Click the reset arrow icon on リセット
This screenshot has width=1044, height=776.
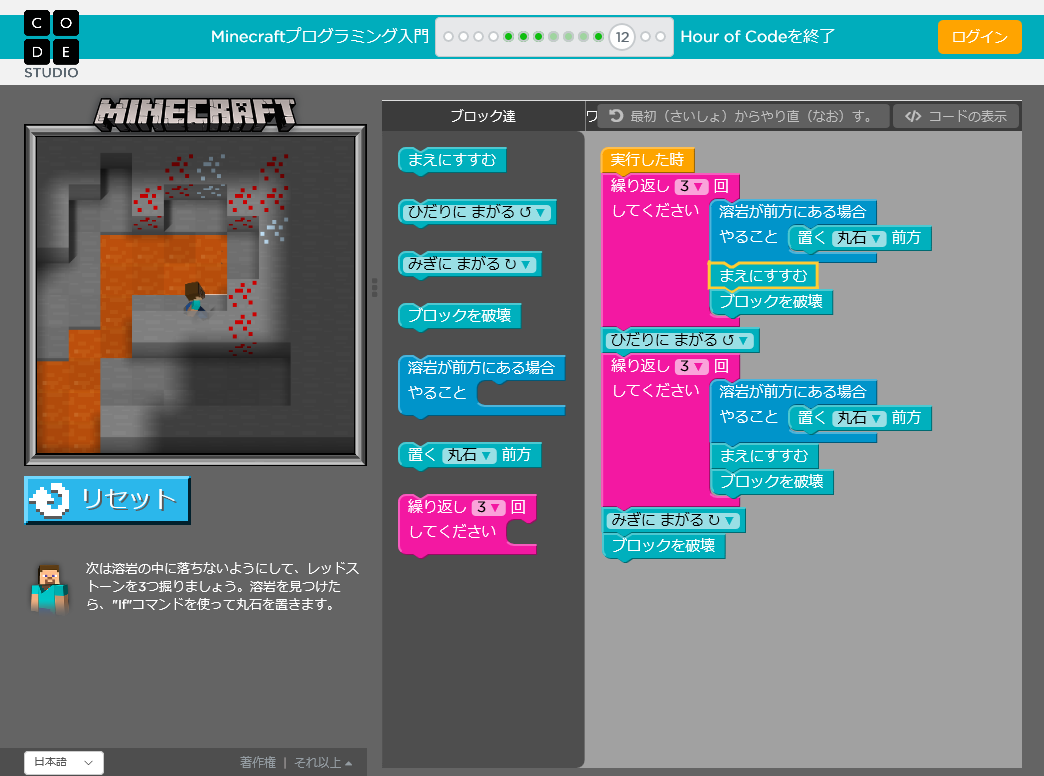coord(51,500)
